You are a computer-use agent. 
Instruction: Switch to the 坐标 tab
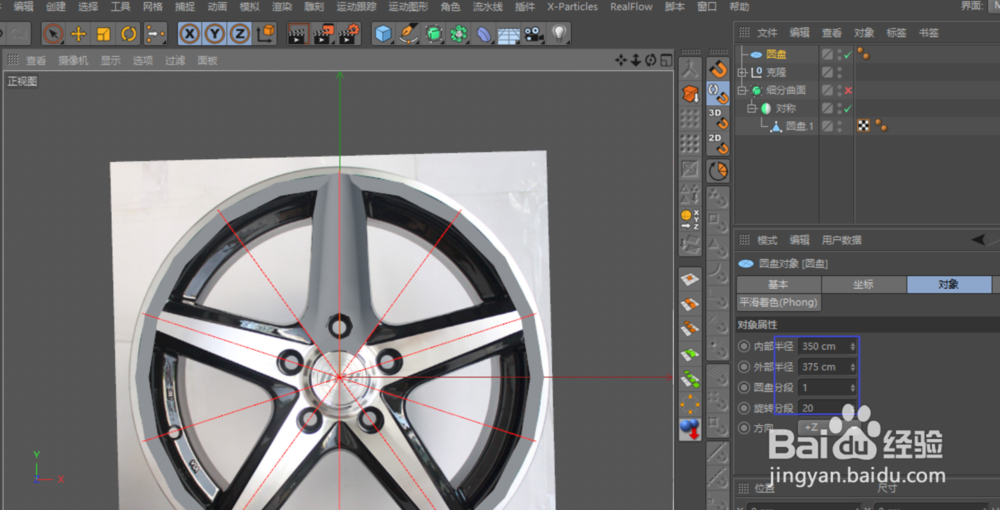(x=864, y=284)
